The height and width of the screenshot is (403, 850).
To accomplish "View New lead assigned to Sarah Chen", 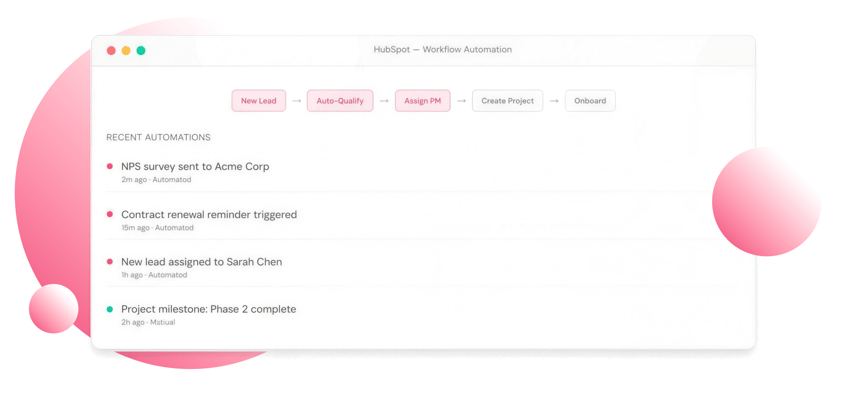I will pyautogui.click(x=201, y=262).
